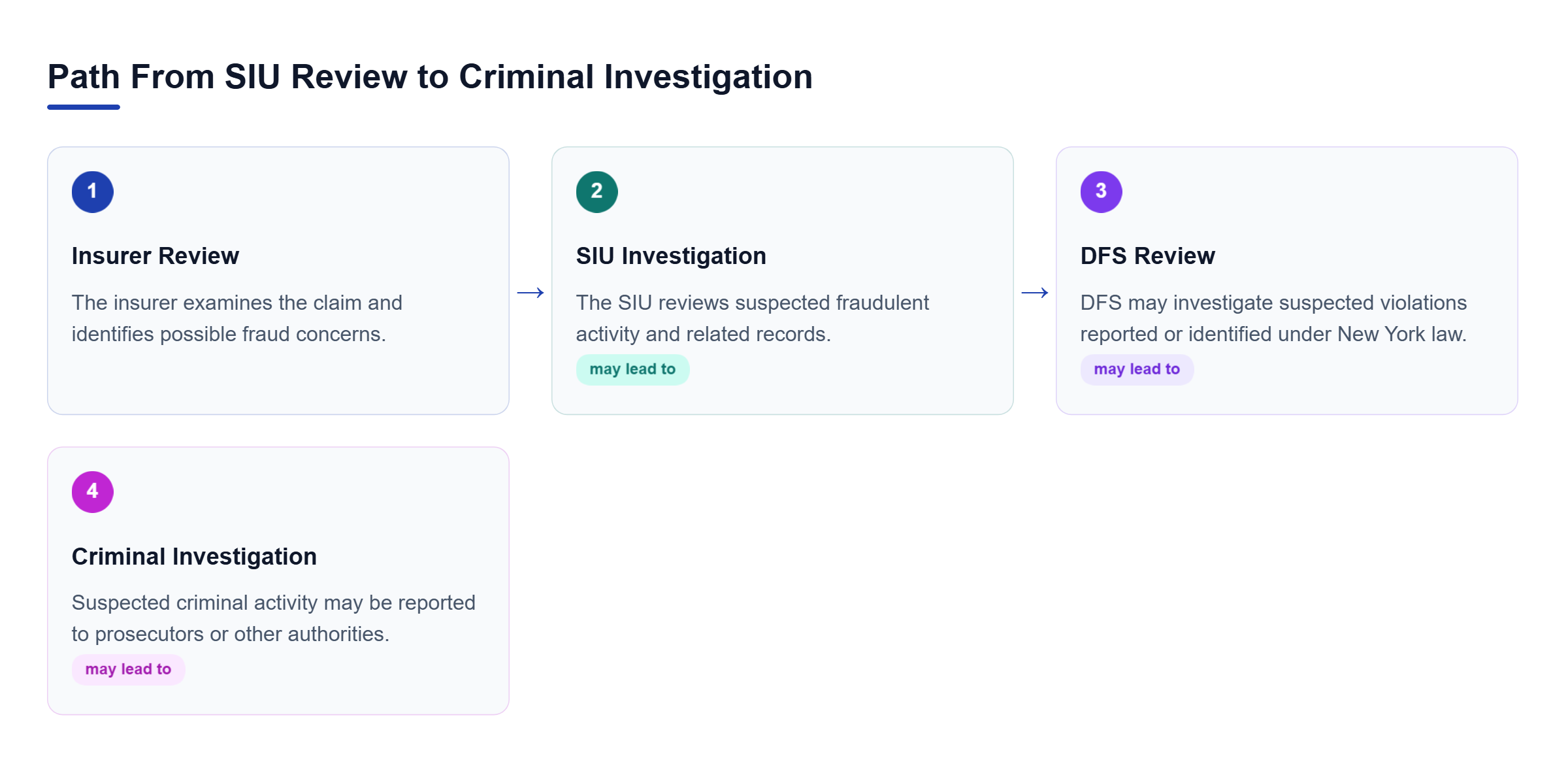
Task: Click the text 'Suspected criminal activity may be reported'
Action: click(x=274, y=603)
